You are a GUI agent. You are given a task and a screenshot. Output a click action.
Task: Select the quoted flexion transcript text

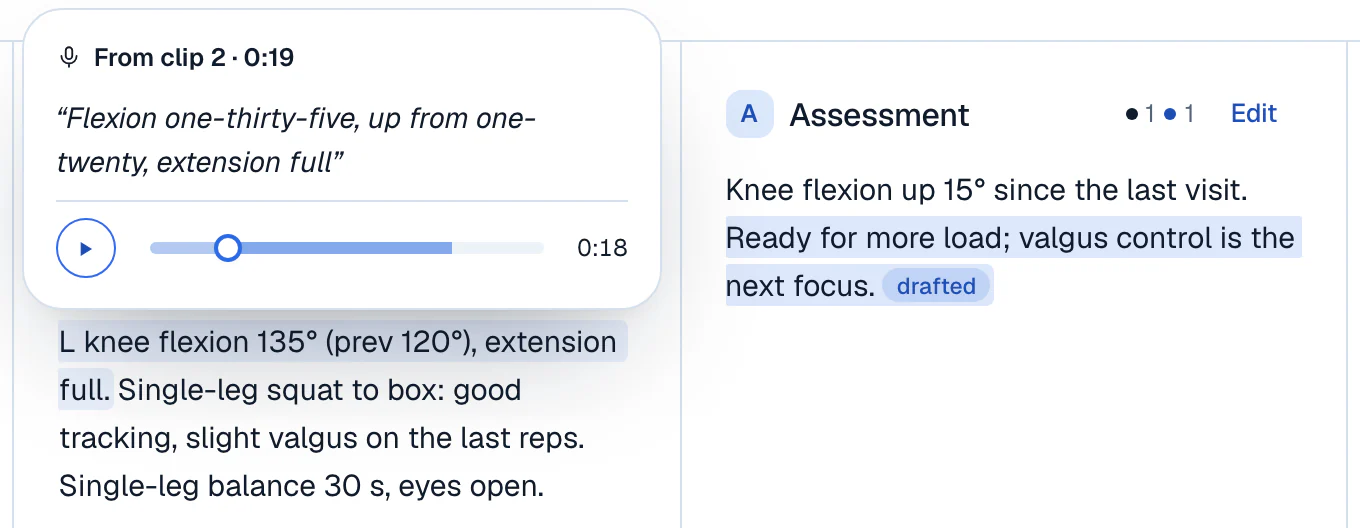tap(297, 140)
